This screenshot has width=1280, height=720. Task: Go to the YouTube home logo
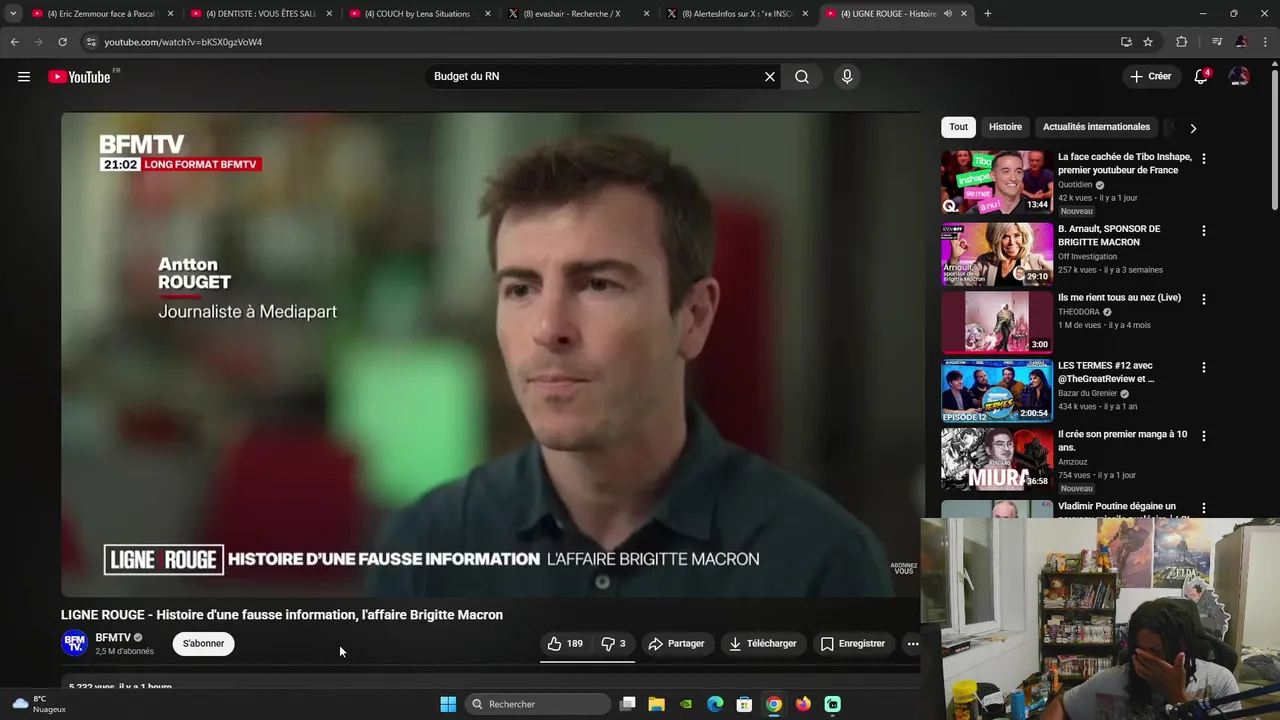pyautogui.click(x=80, y=77)
